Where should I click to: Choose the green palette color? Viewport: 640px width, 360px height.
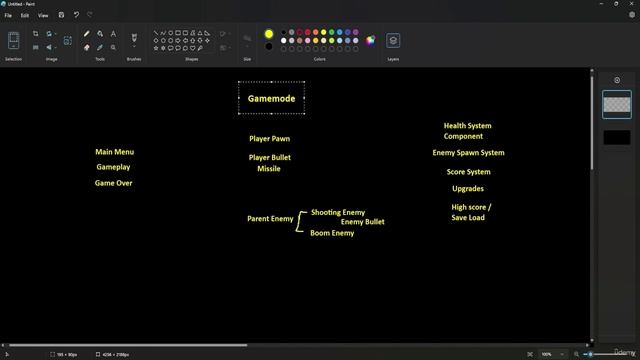[332, 32]
